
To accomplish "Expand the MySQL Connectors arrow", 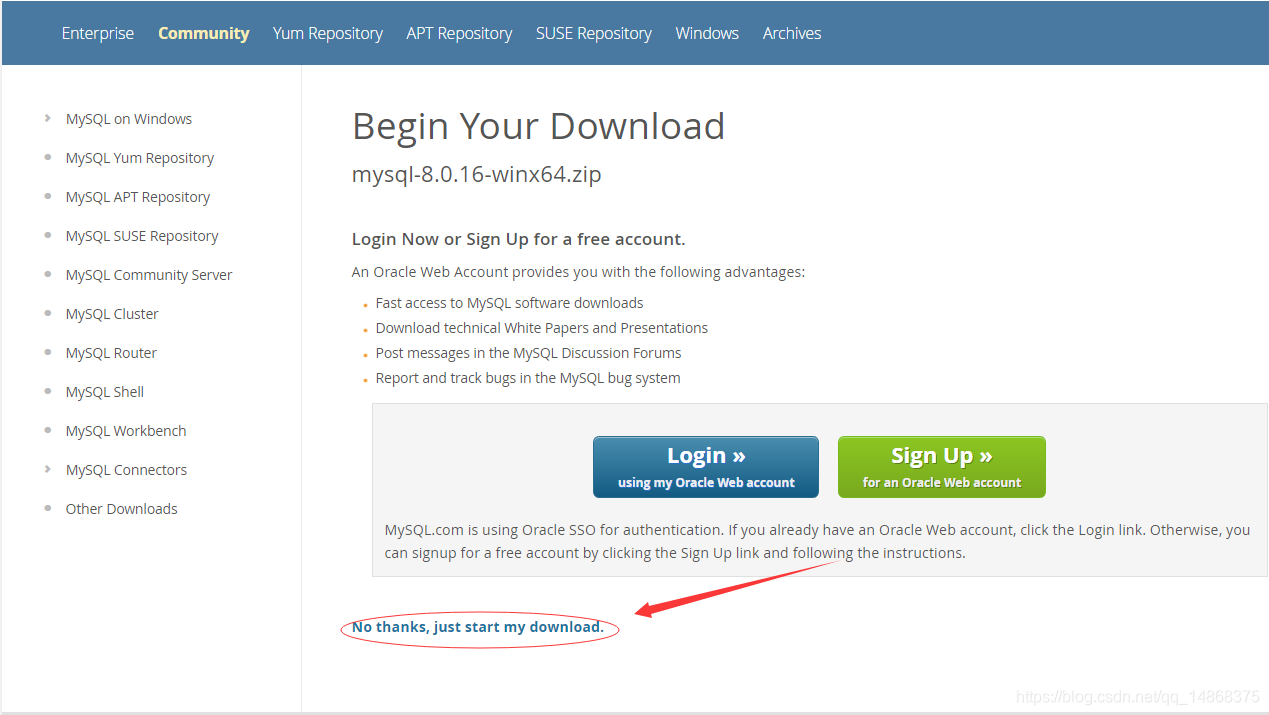I will [48, 469].
